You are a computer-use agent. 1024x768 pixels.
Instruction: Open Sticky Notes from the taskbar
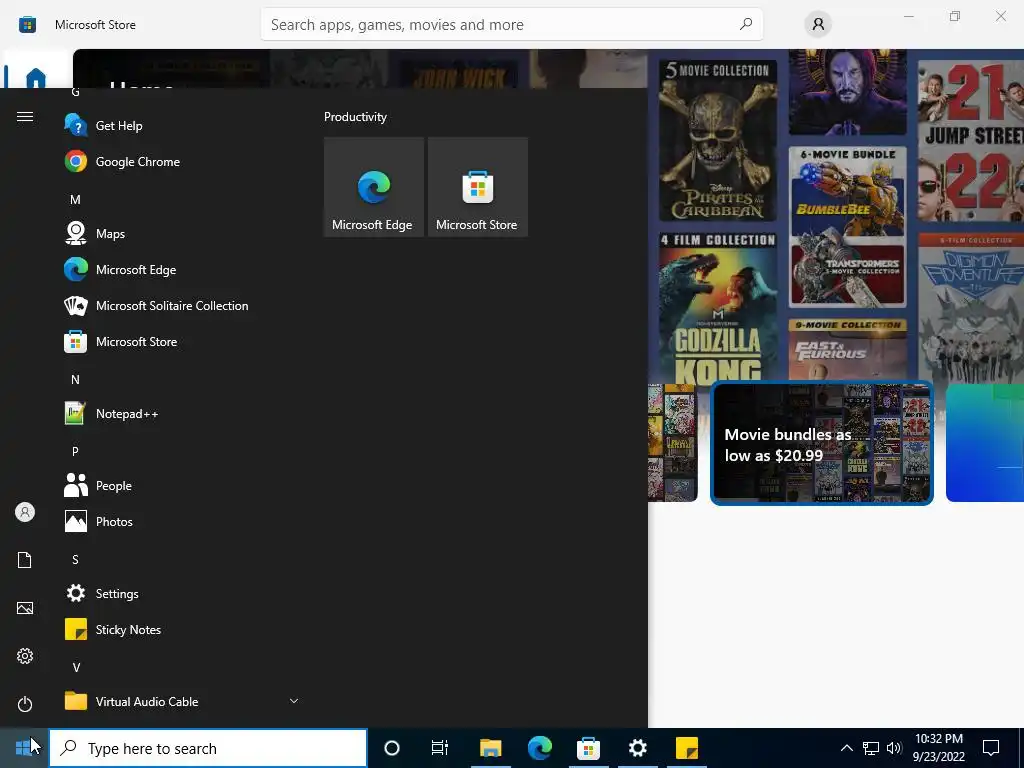click(686, 748)
